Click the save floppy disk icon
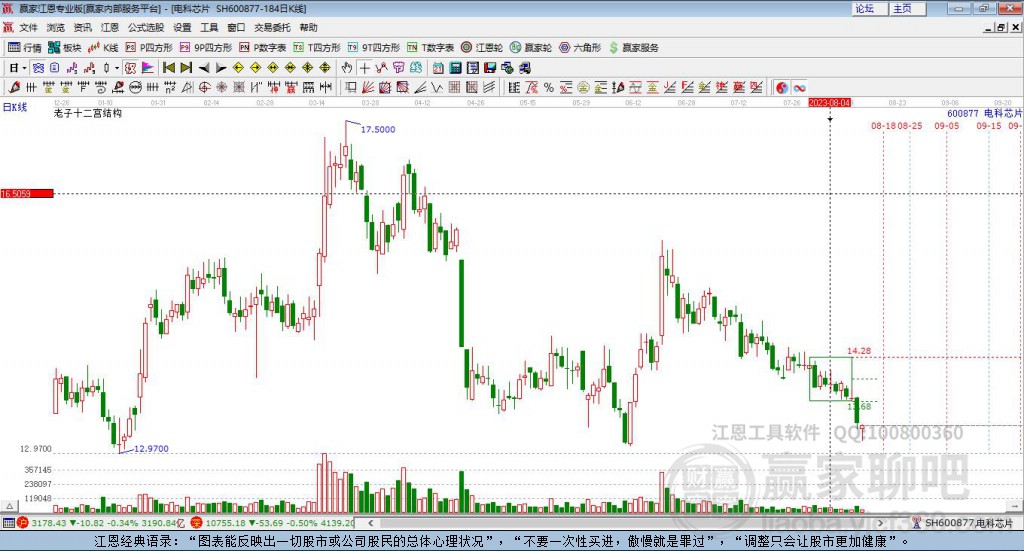Screen dimensions: 1024x551 coord(490,68)
